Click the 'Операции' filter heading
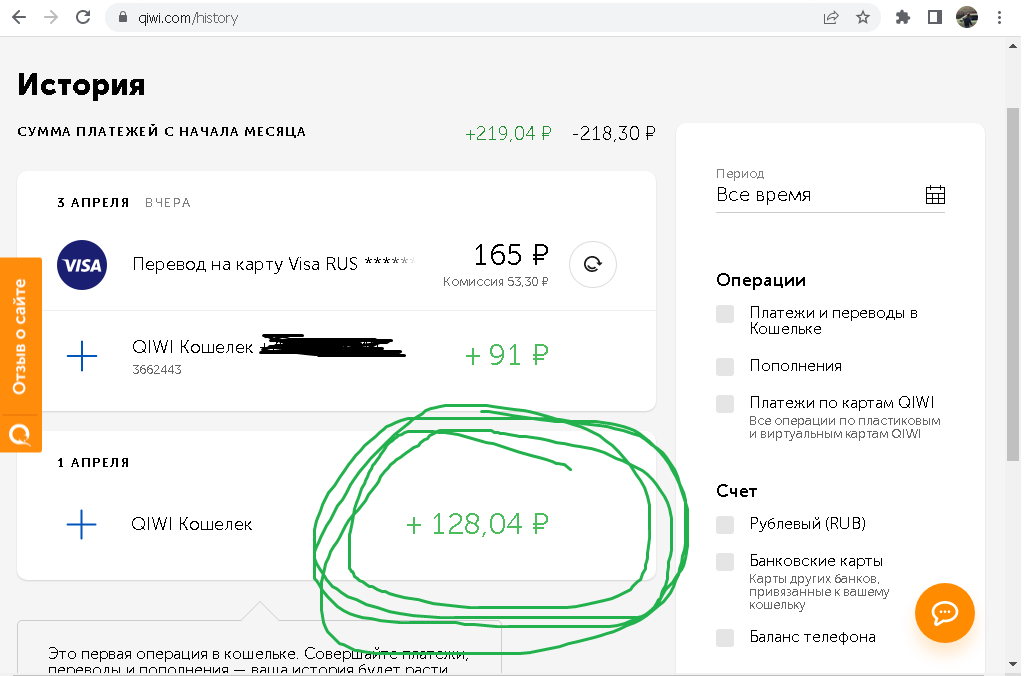 click(761, 280)
